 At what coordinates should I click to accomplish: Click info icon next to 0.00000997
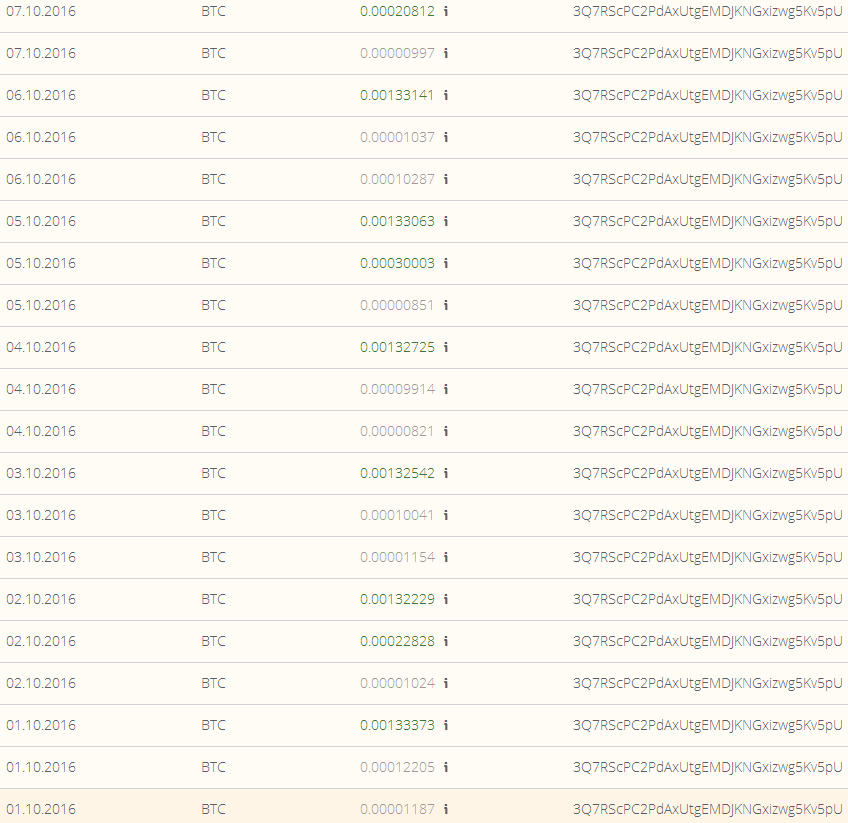coord(446,53)
